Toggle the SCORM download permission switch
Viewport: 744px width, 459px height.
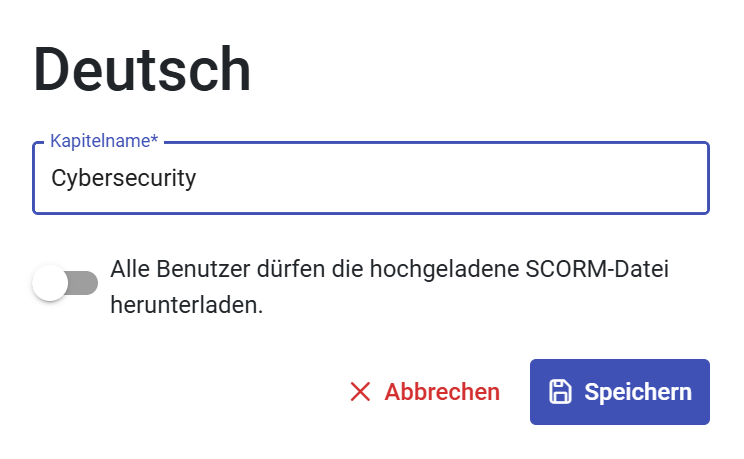(65, 284)
